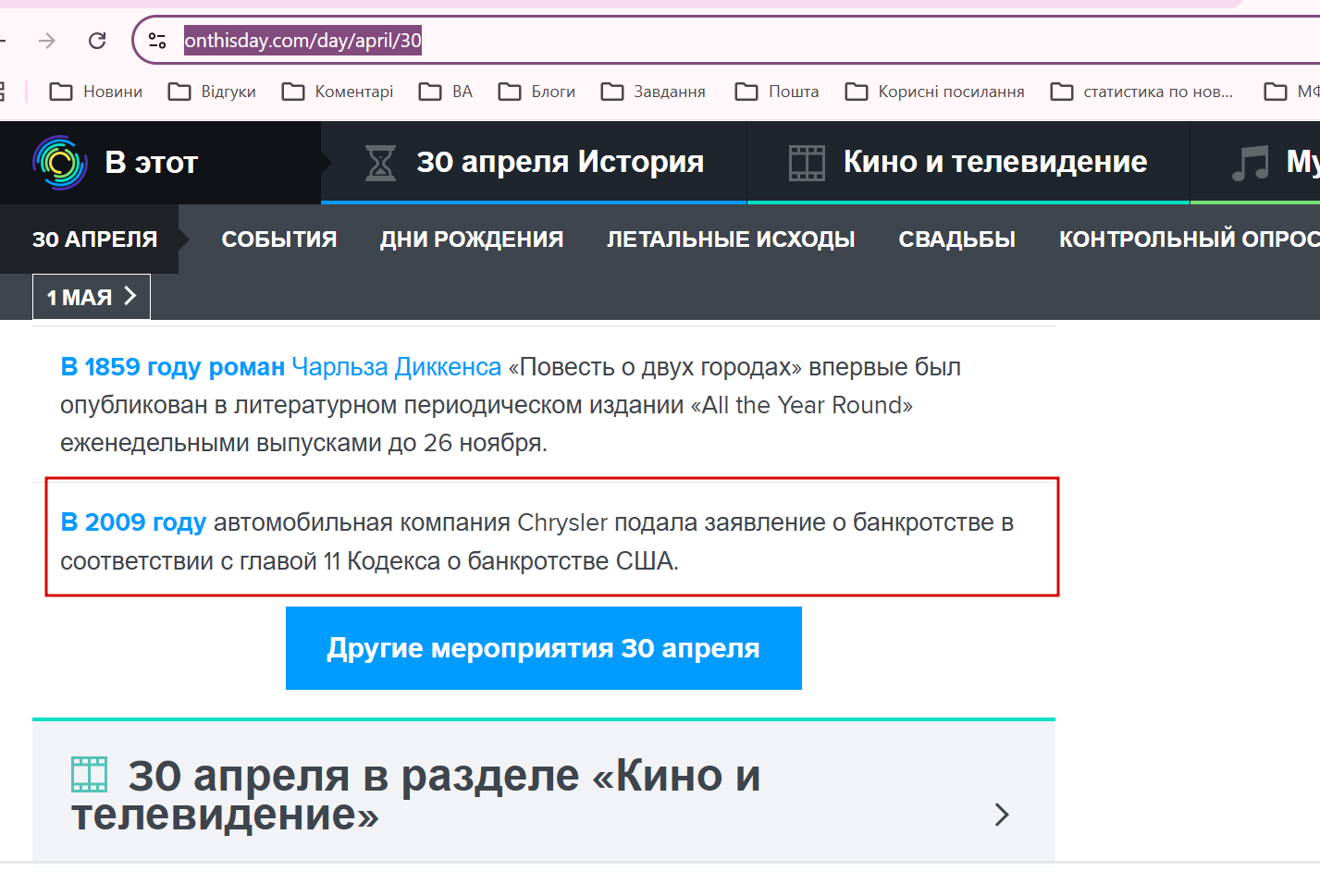The image size is (1320, 896).
Task: Expand film section with right chevron
Action: (x=1002, y=815)
